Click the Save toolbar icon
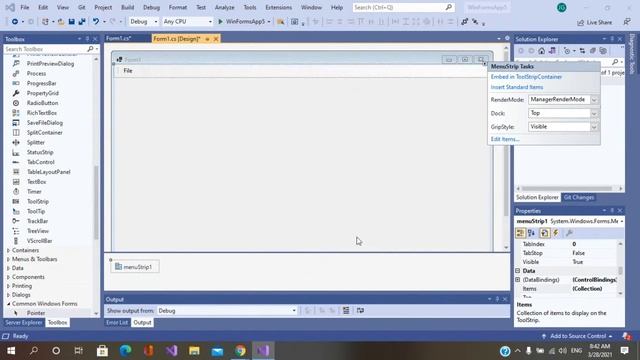This screenshot has height=360, width=640. (x=71, y=22)
